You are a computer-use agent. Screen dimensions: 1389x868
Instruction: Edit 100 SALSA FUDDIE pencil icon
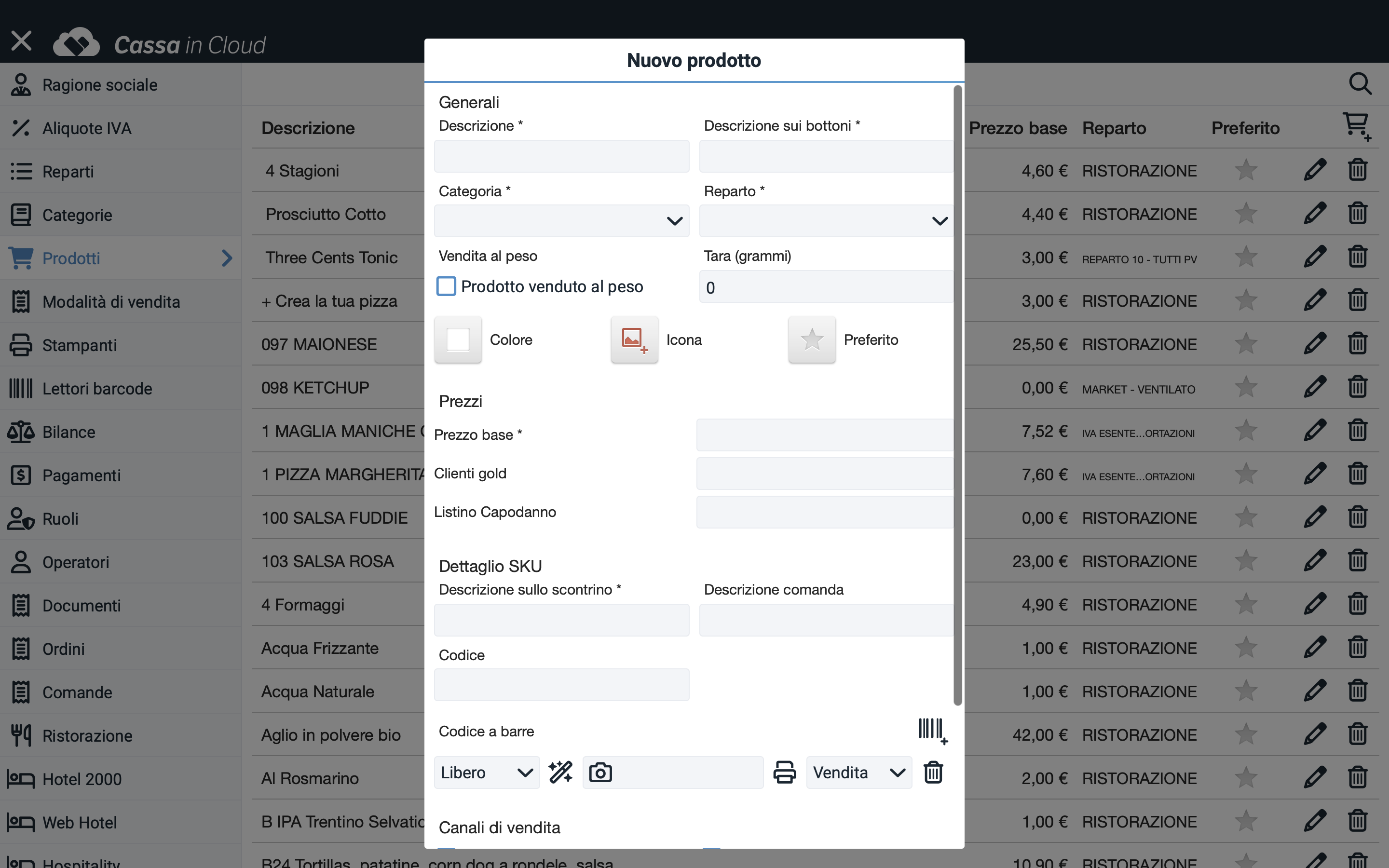(1314, 517)
